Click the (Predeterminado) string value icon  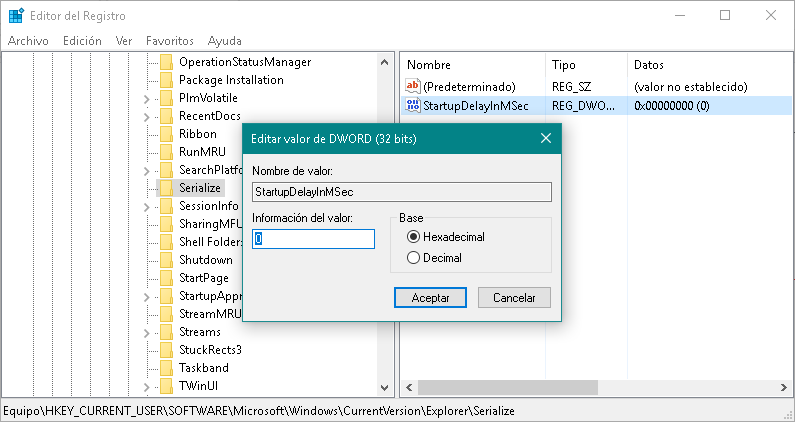(x=414, y=87)
